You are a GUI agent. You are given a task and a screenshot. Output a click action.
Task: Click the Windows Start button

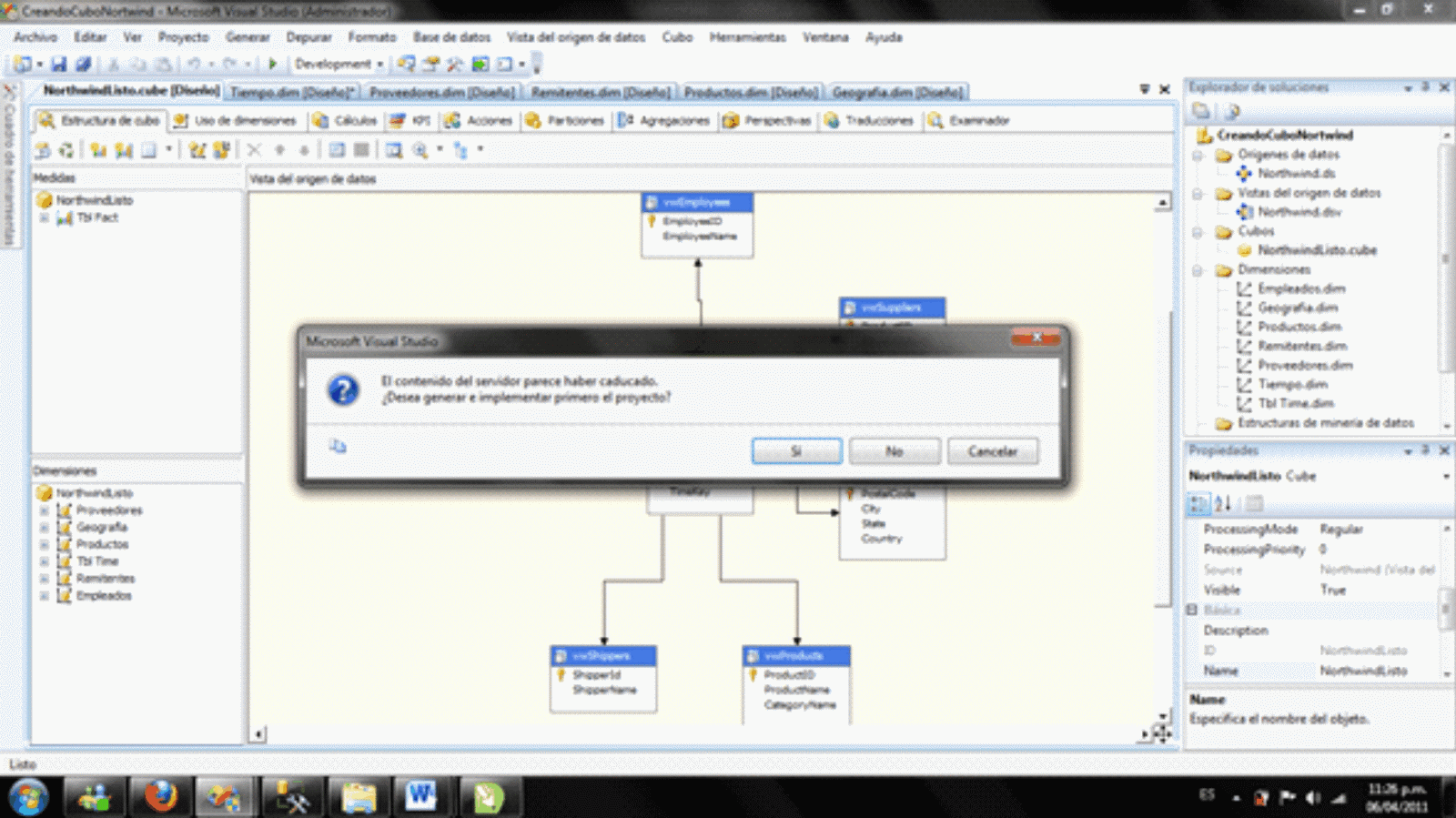pos(29,797)
